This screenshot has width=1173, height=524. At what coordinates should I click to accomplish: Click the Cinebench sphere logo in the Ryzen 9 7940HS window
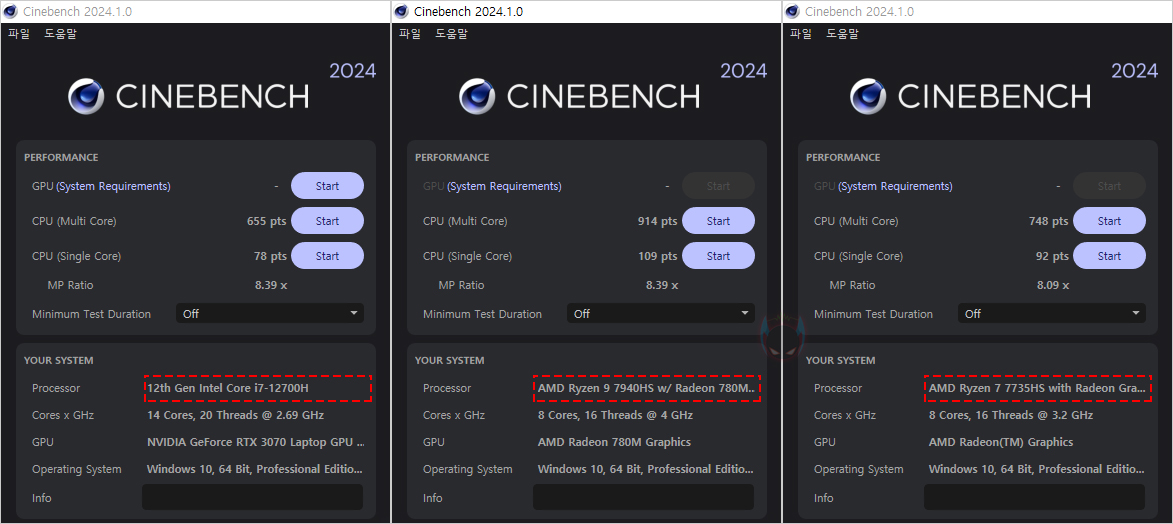tap(477, 96)
